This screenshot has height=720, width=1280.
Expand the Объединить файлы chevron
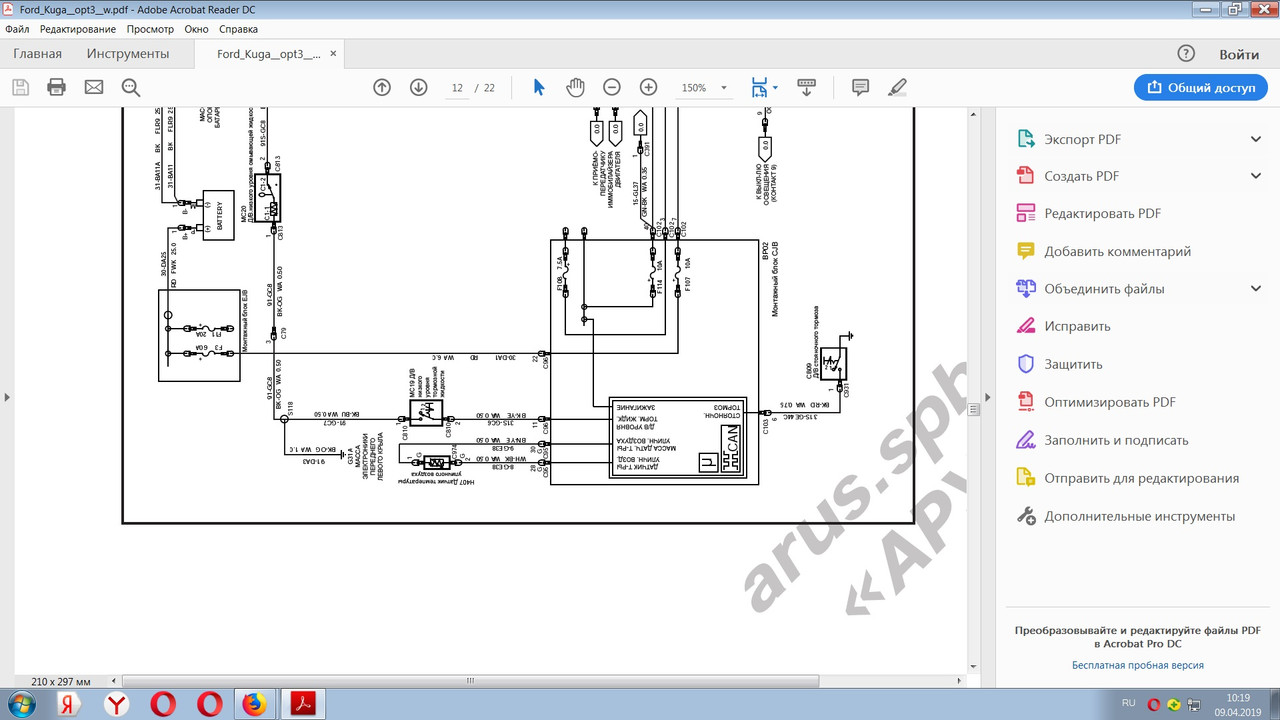(1256, 289)
